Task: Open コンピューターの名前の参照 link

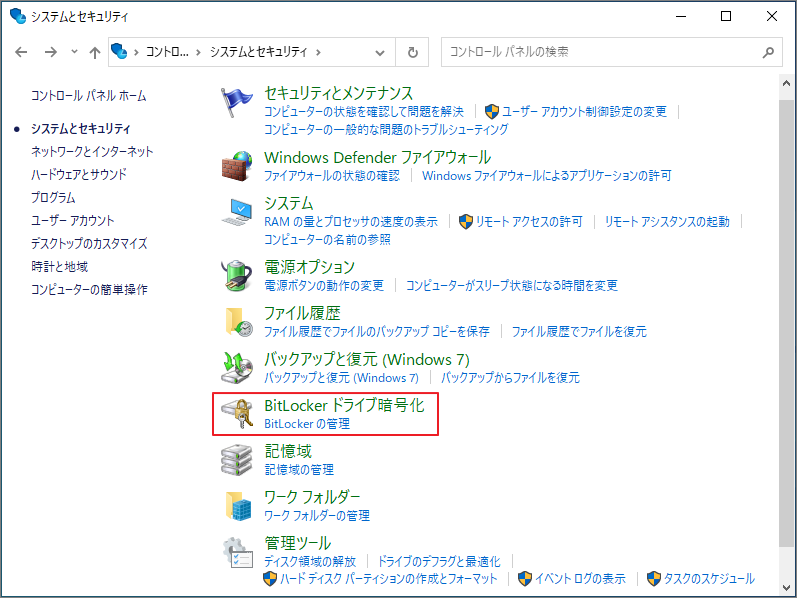Action: pyautogui.click(x=327, y=240)
